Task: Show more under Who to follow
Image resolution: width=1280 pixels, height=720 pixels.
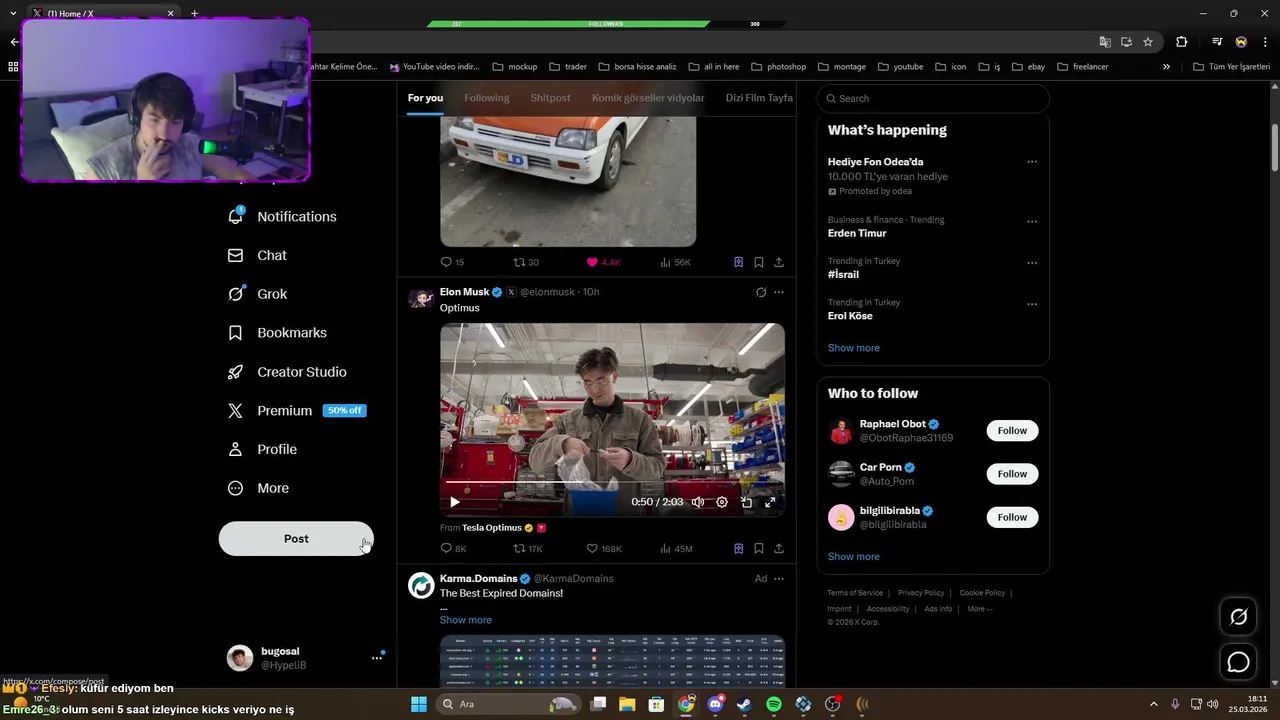Action: (x=854, y=556)
